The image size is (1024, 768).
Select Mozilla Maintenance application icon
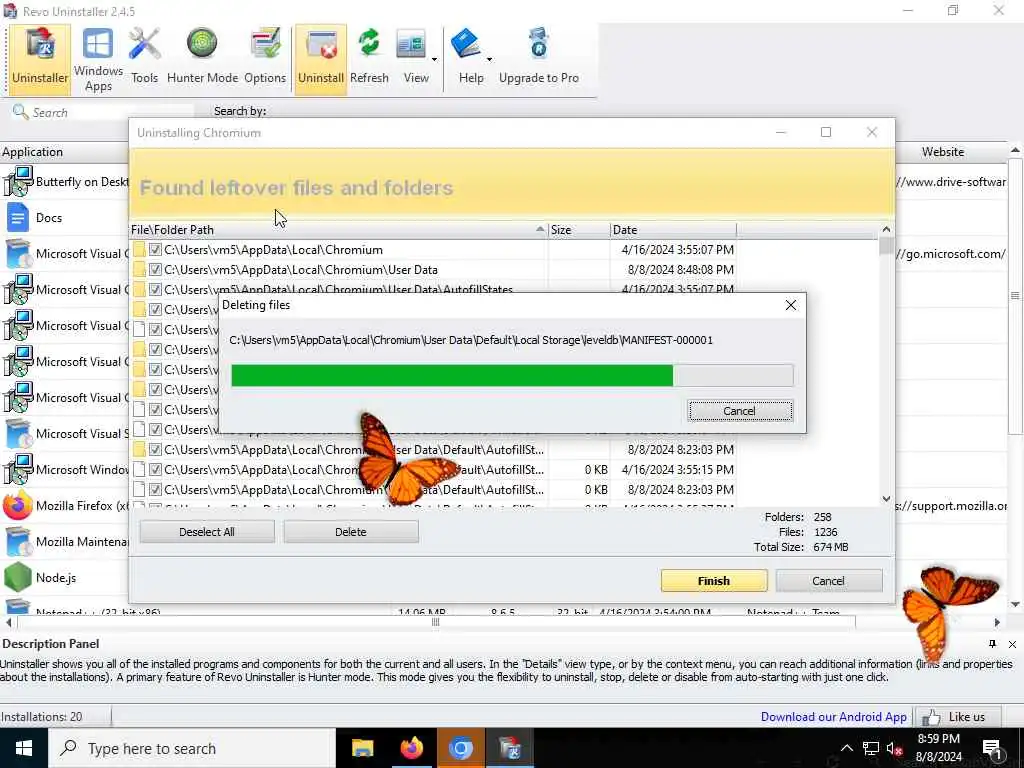[x=18, y=541]
